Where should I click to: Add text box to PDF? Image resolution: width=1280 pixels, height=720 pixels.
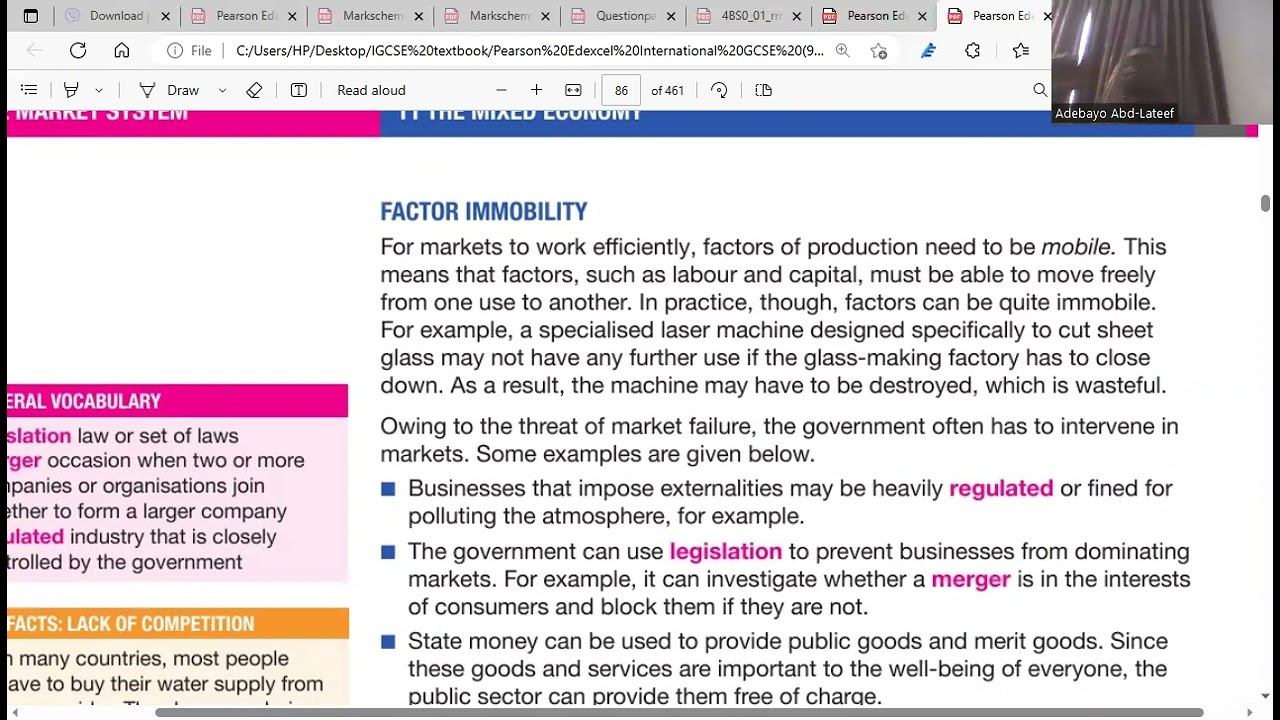coord(299,90)
